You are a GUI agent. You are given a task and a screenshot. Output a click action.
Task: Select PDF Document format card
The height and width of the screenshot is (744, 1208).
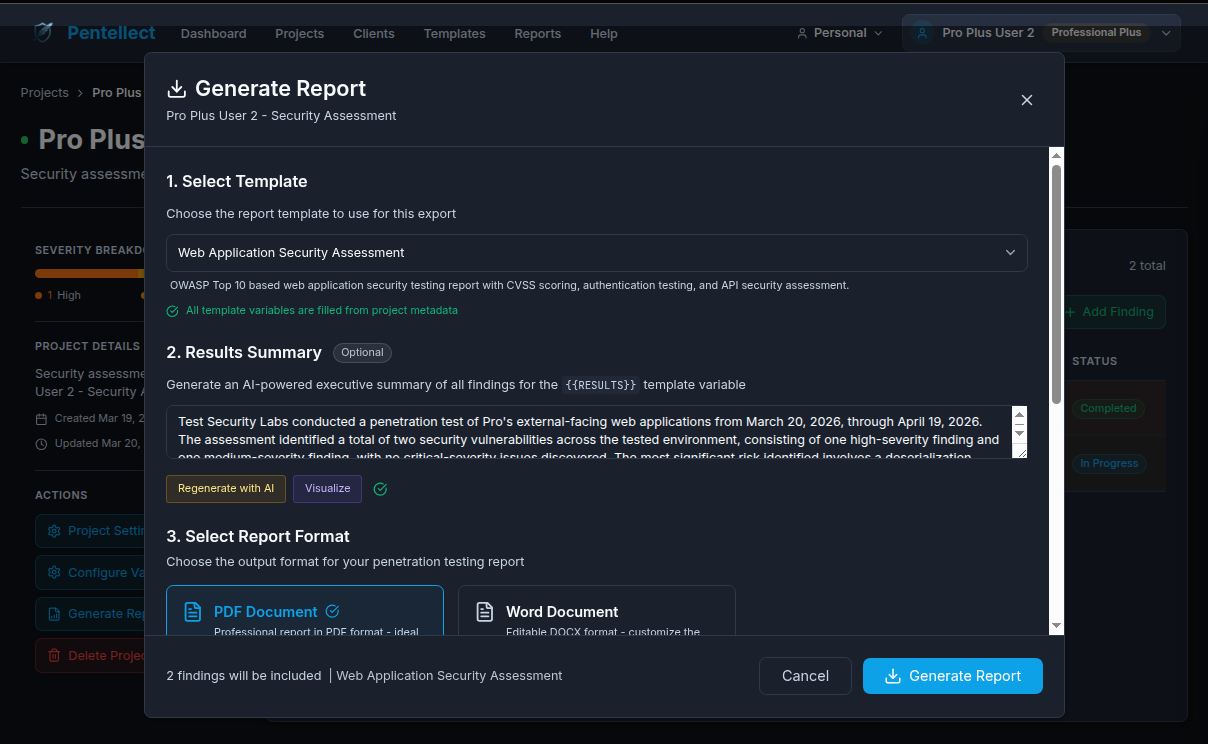[305, 611]
